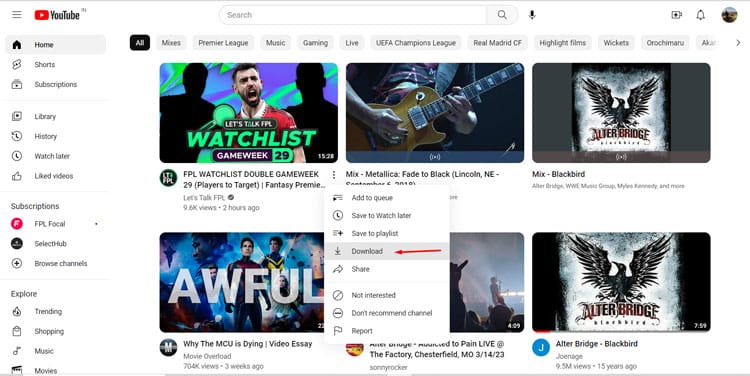Viewport: 750px width, 376px height.
Task: Open History in sidebar
Action: click(x=55, y=136)
